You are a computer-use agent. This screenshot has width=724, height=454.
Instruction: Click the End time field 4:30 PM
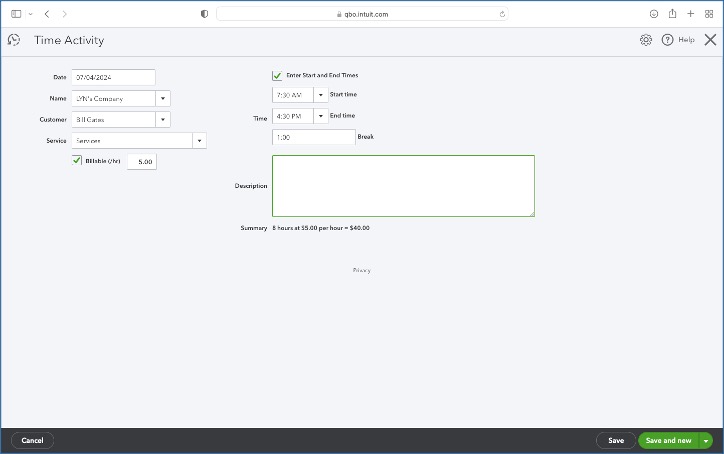pyautogui.click(x=293, y=116)
